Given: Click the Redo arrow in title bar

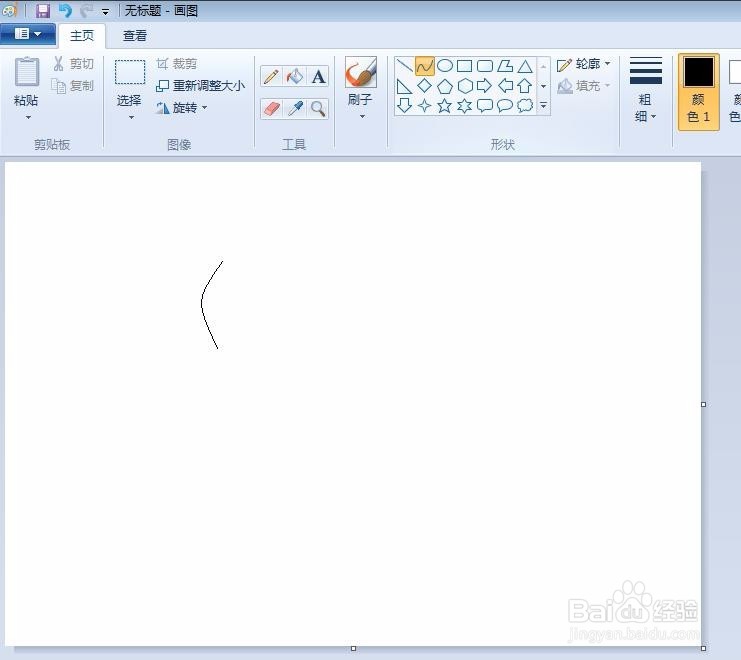Looking at the screenshot, I should [x=86, y=10].
